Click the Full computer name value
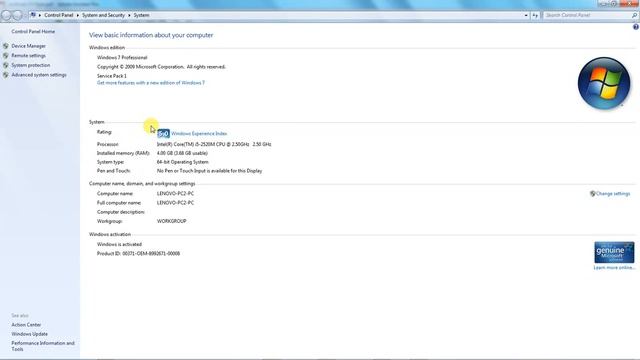This screenshot has width=640, height=360. tap(175, 203)
